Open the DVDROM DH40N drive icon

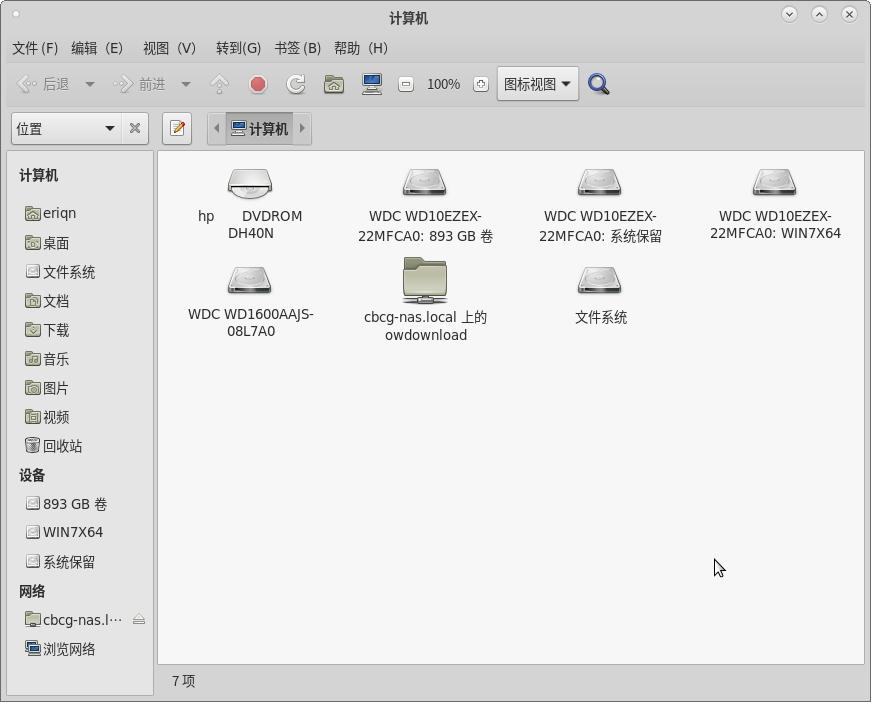(249, 183)
